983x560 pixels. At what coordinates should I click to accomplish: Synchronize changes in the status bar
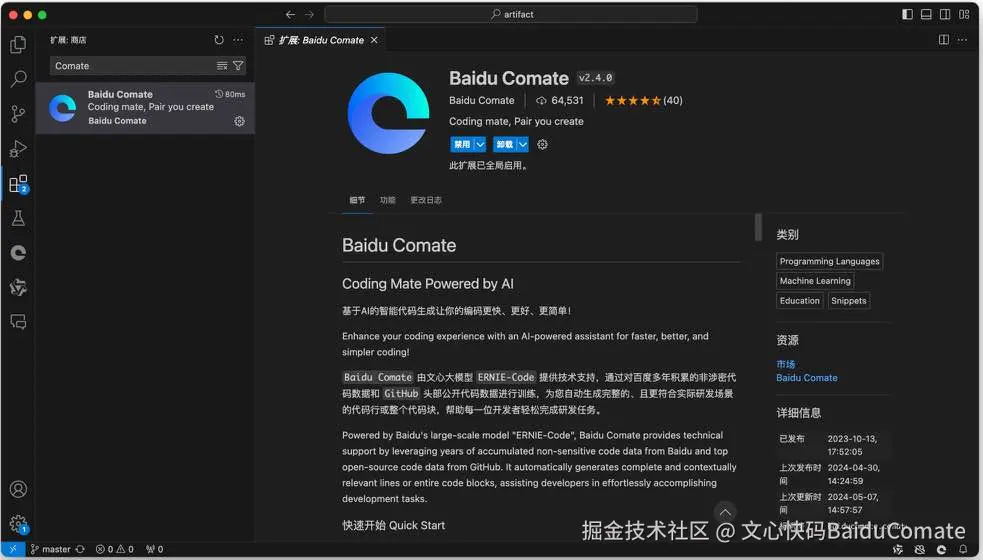tap(80, 549)
